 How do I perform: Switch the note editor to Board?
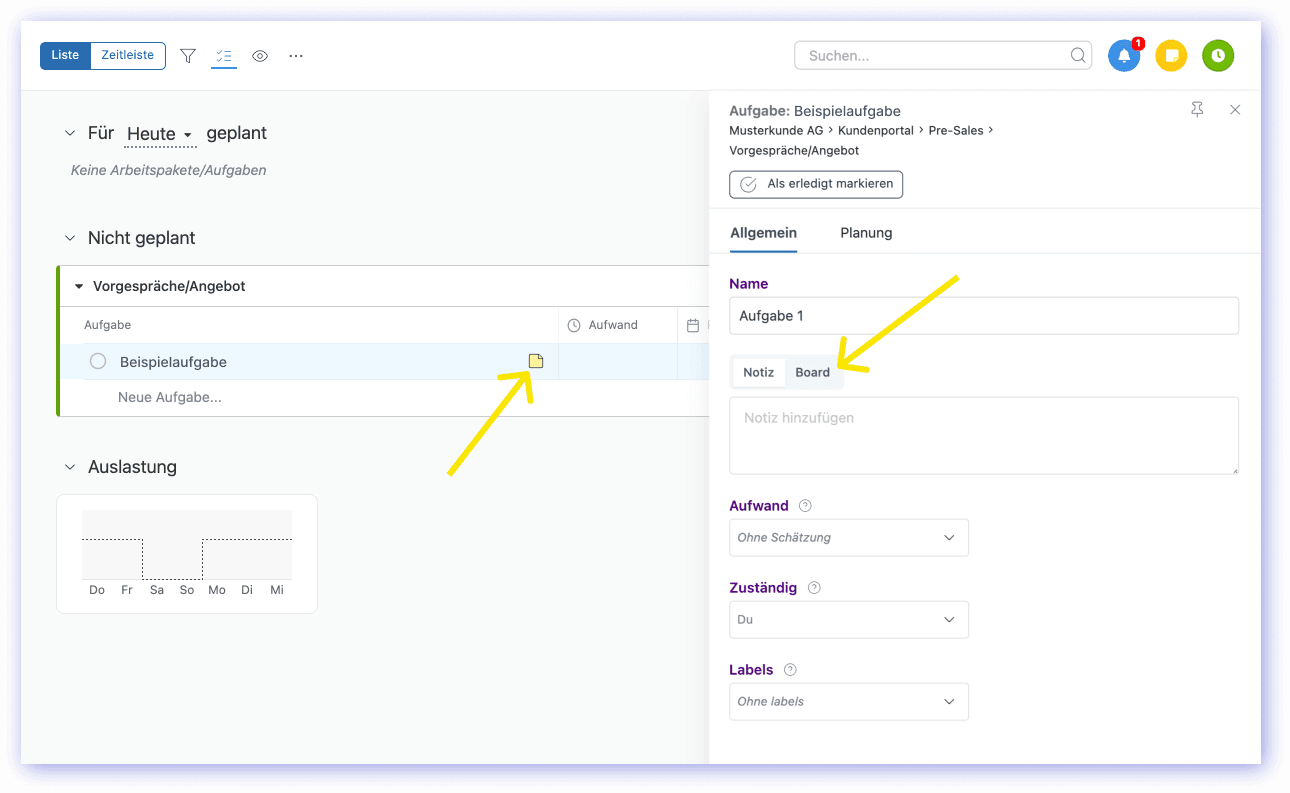[x=812, y=372]
